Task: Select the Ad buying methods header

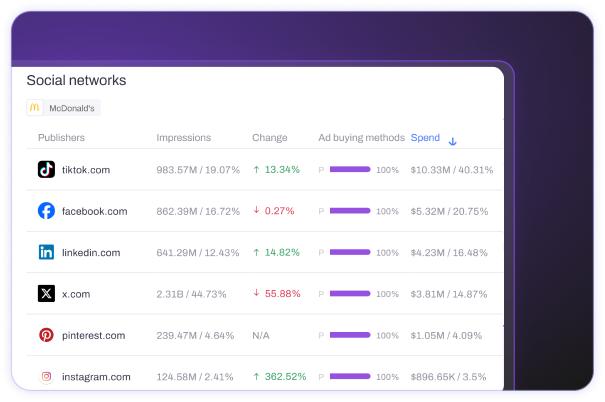Action: (361, 138)
